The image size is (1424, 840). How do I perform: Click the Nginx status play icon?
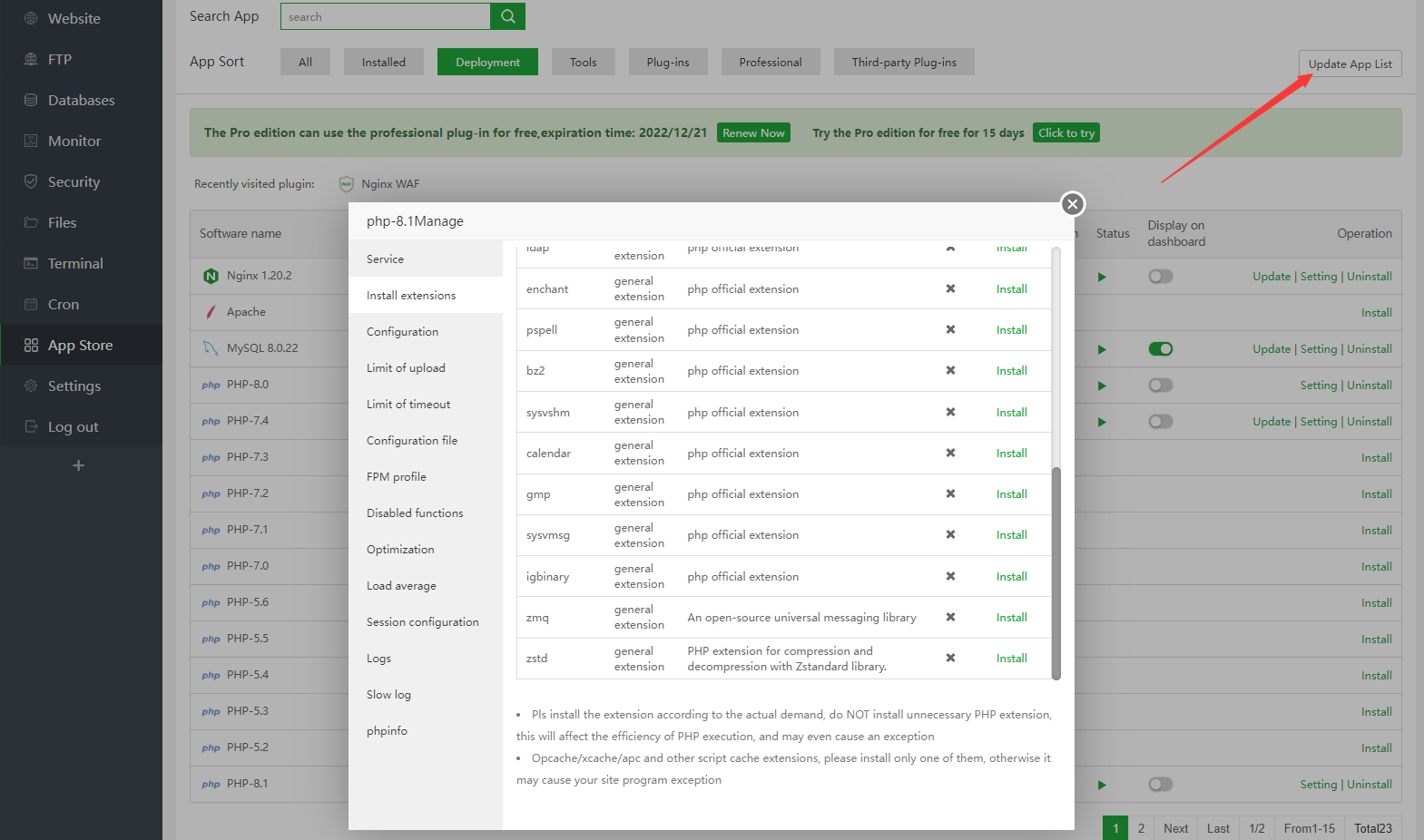pyautogui.click(x=1102, y=277)
